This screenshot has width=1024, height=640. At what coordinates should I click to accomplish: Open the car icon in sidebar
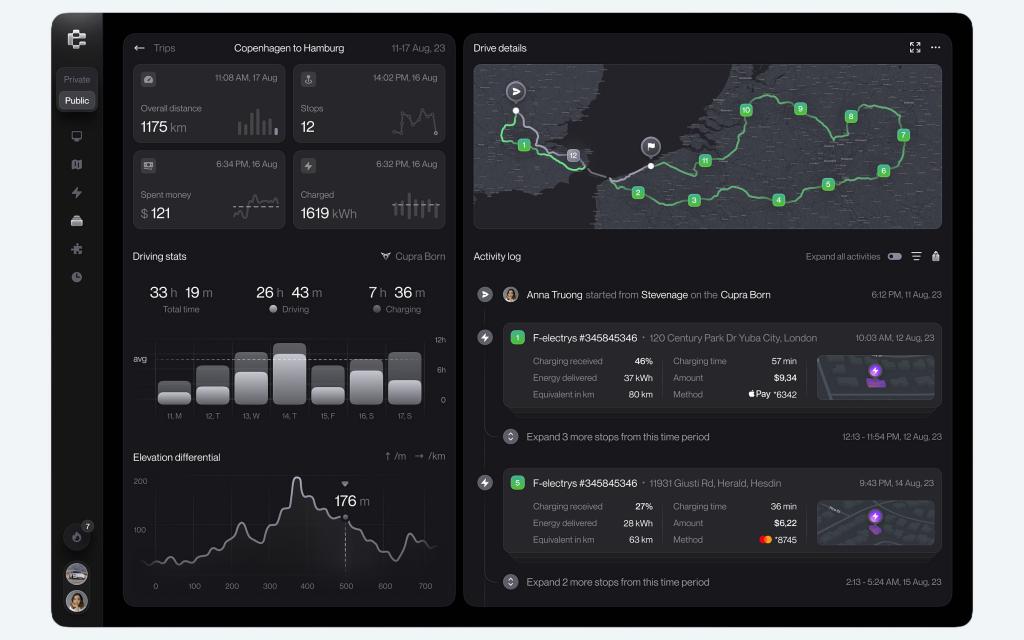tap(76, 221)
